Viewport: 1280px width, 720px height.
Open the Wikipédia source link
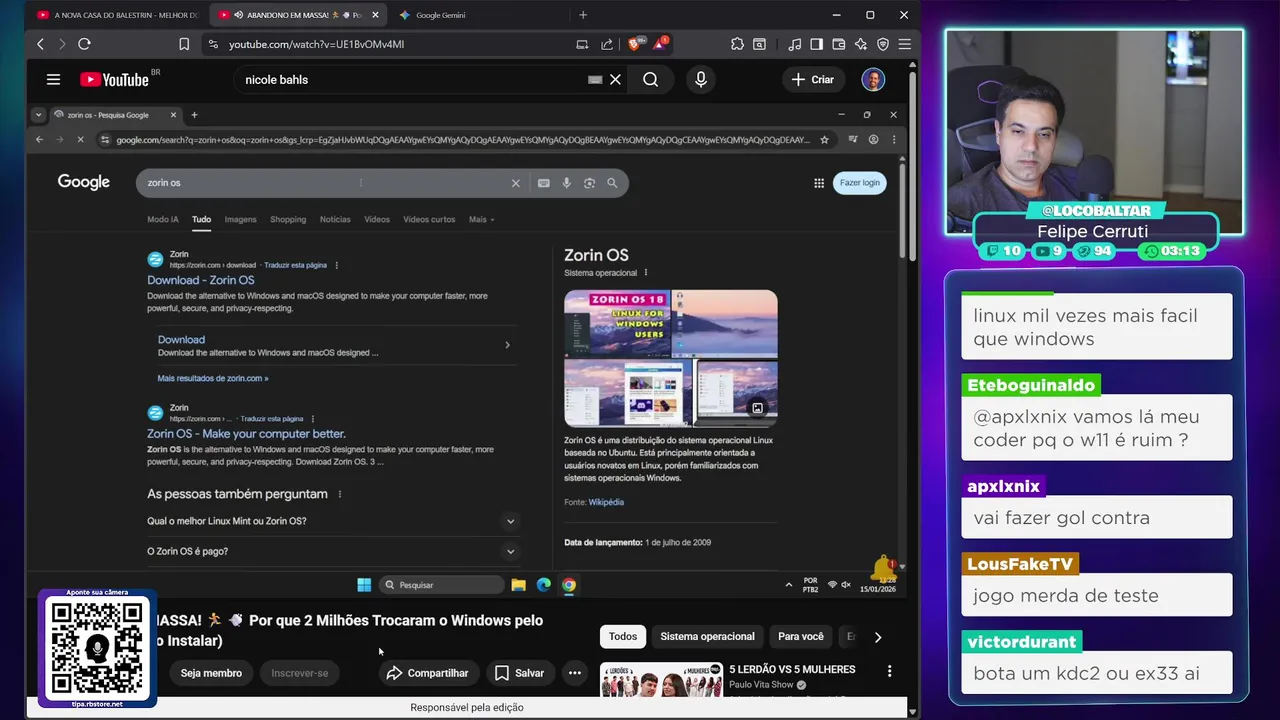coord(606,502)
